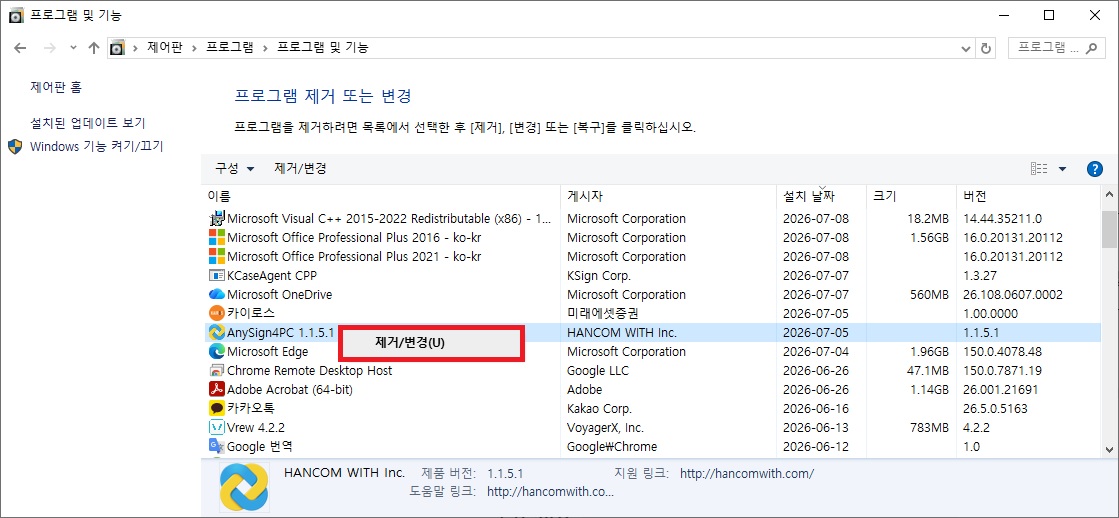Viewport: 1119px width, 518px height.
Task: Click KSign Corp. publisher cell
Action: point(599,275)
